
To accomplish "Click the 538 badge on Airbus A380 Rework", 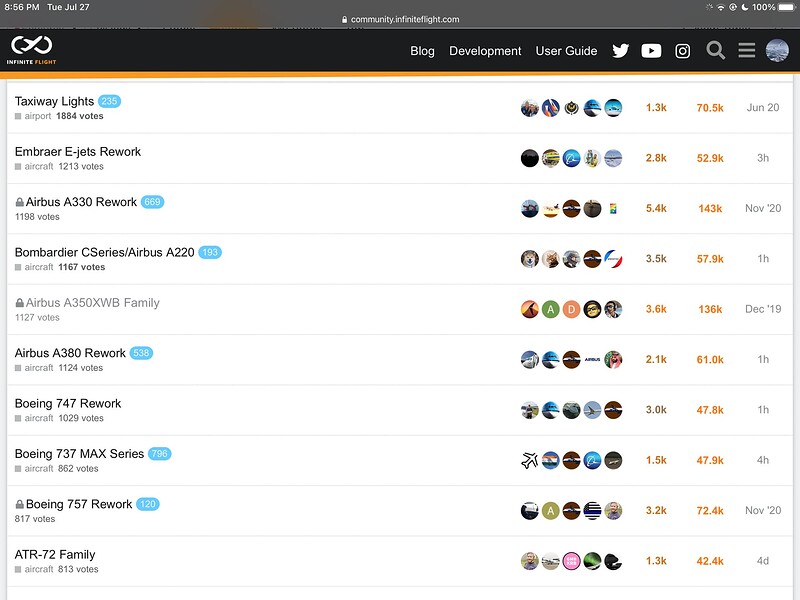I will coord(141,353).
